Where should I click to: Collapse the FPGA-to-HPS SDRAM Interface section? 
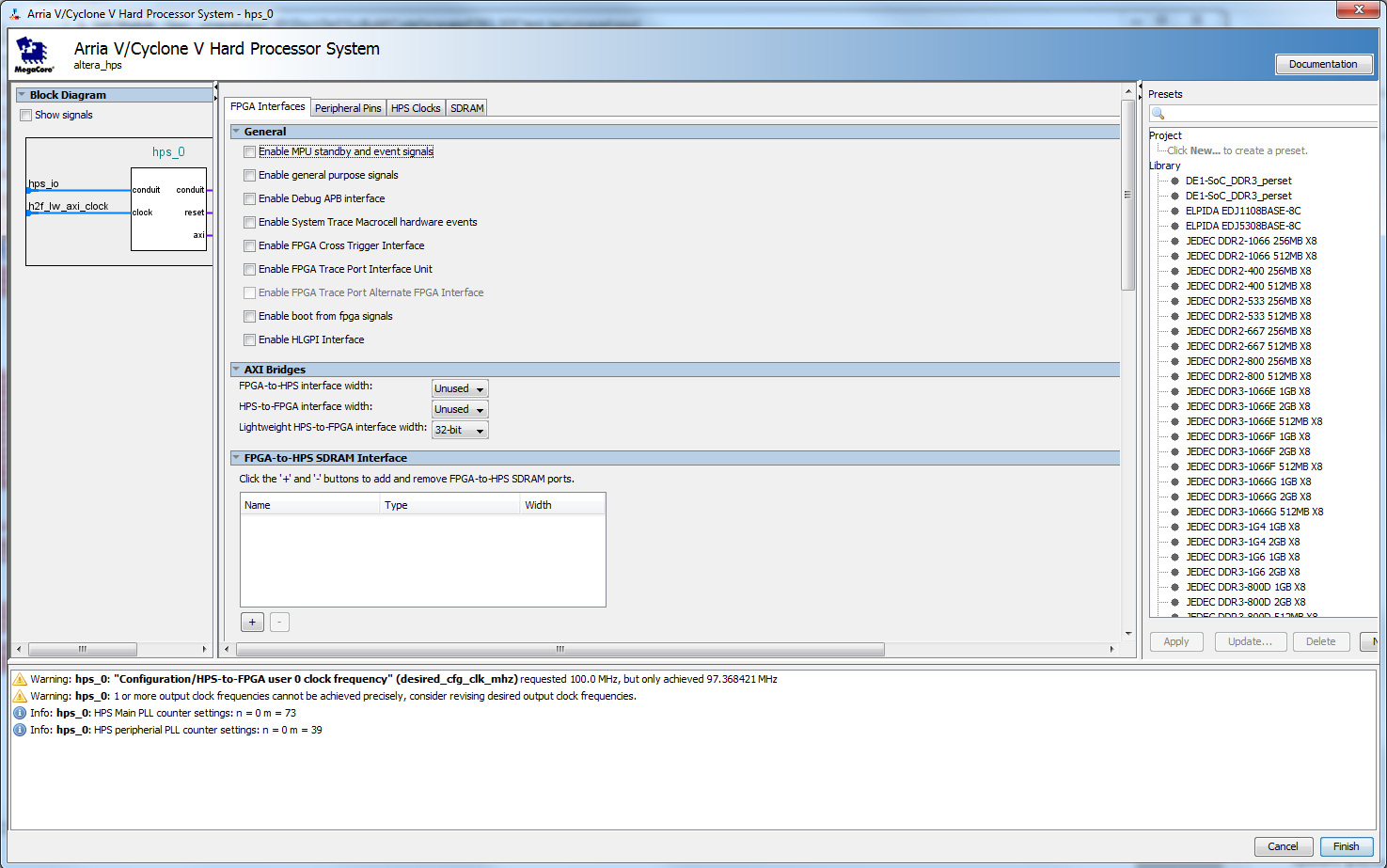click(x=236, y=458)
